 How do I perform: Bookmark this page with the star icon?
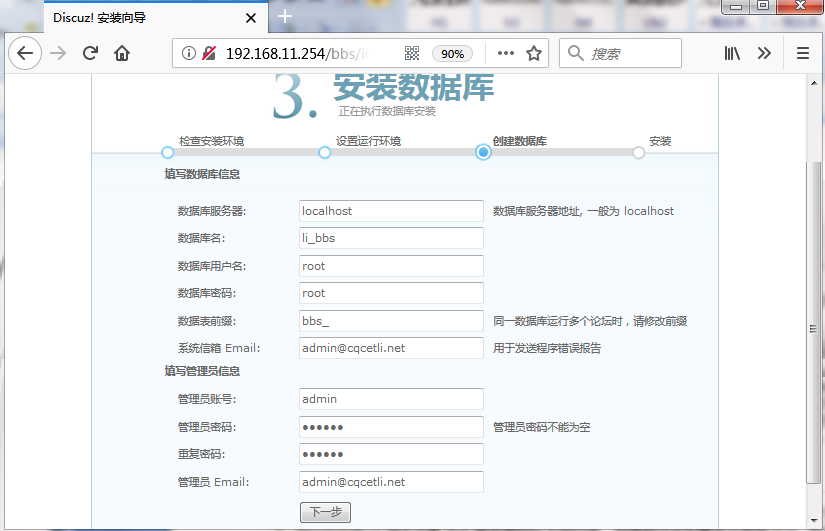[x=534, y=53]
